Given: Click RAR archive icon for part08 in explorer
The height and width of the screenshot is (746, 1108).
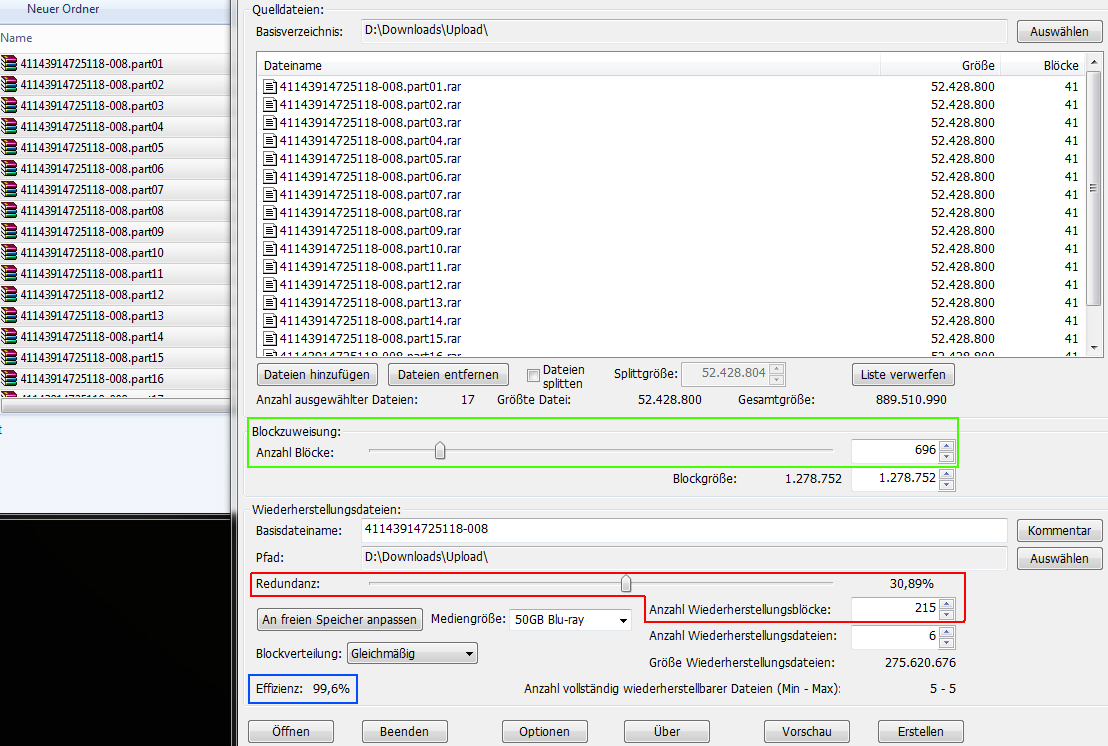Looking at the screenshot, I should (x=10, y=211).
